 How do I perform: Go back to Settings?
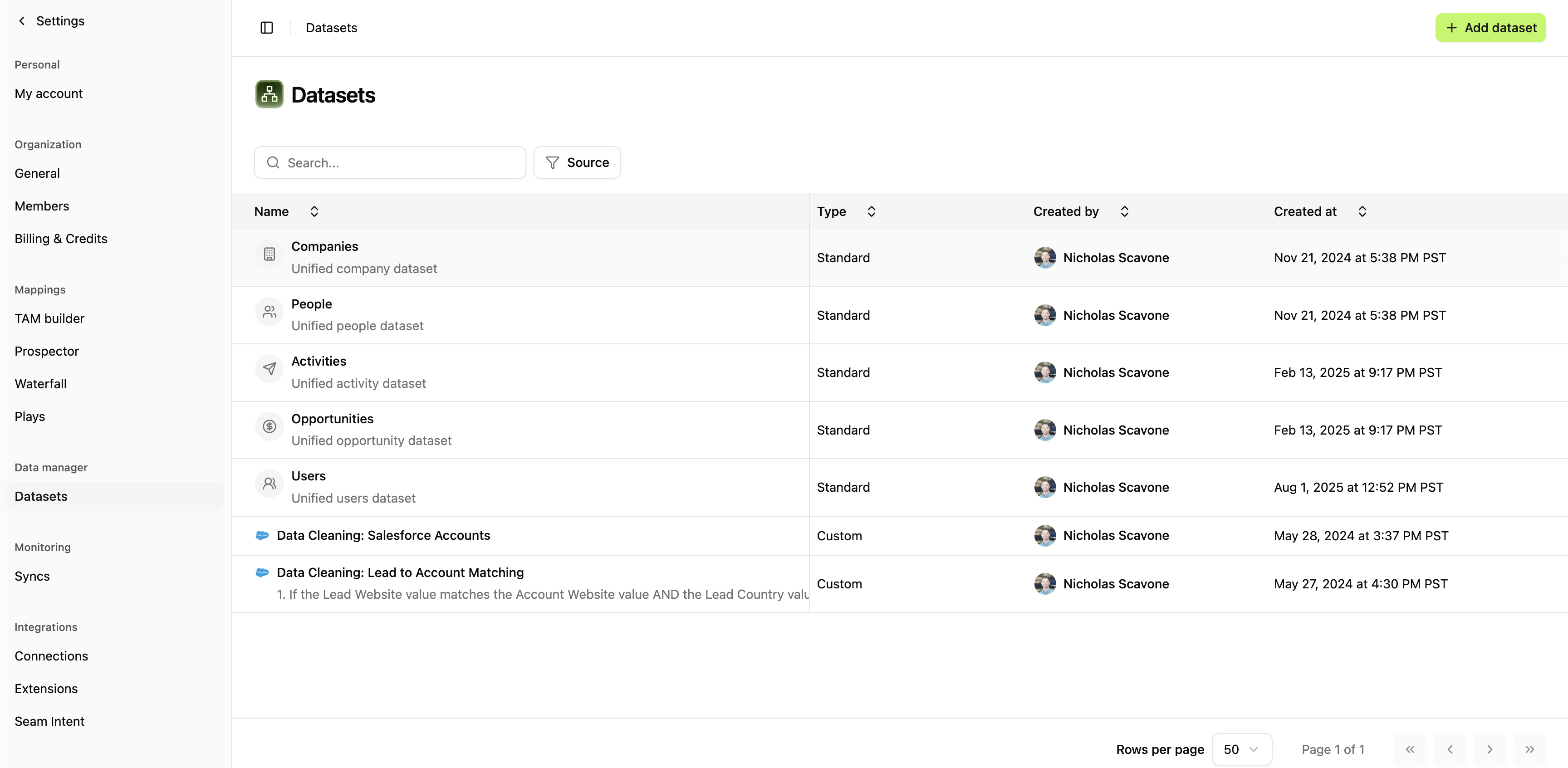click(50, 21)
